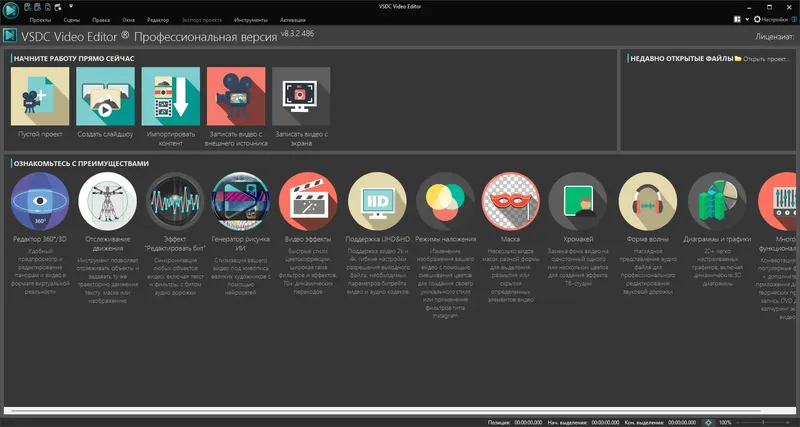Click the zoom slider handle in status bar

763,422
